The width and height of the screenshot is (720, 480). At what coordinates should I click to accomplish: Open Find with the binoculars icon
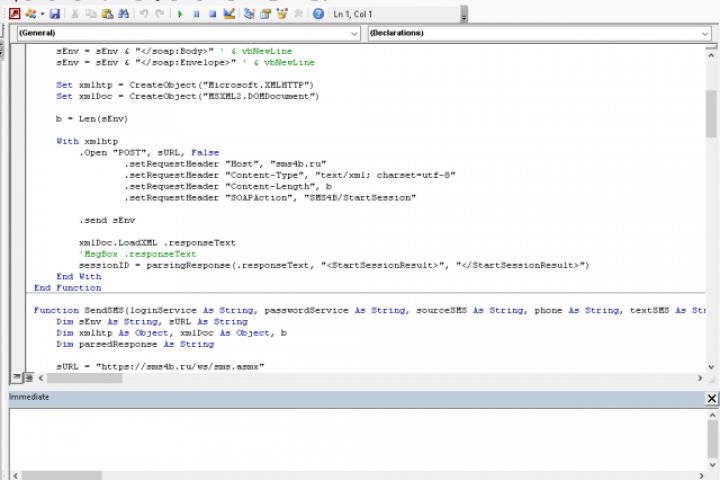(124, 14)
